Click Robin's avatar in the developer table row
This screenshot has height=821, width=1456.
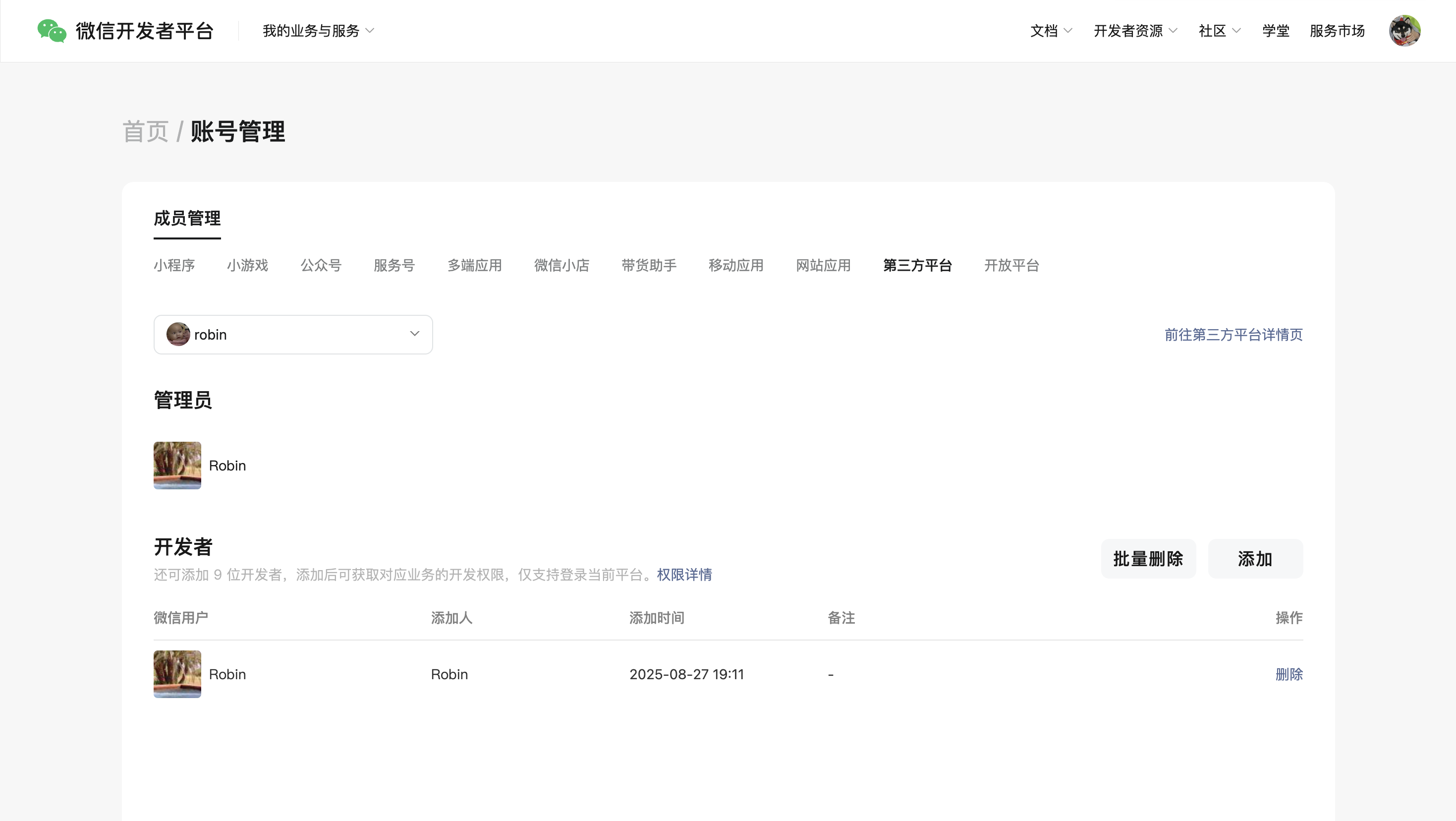[177, 674]
